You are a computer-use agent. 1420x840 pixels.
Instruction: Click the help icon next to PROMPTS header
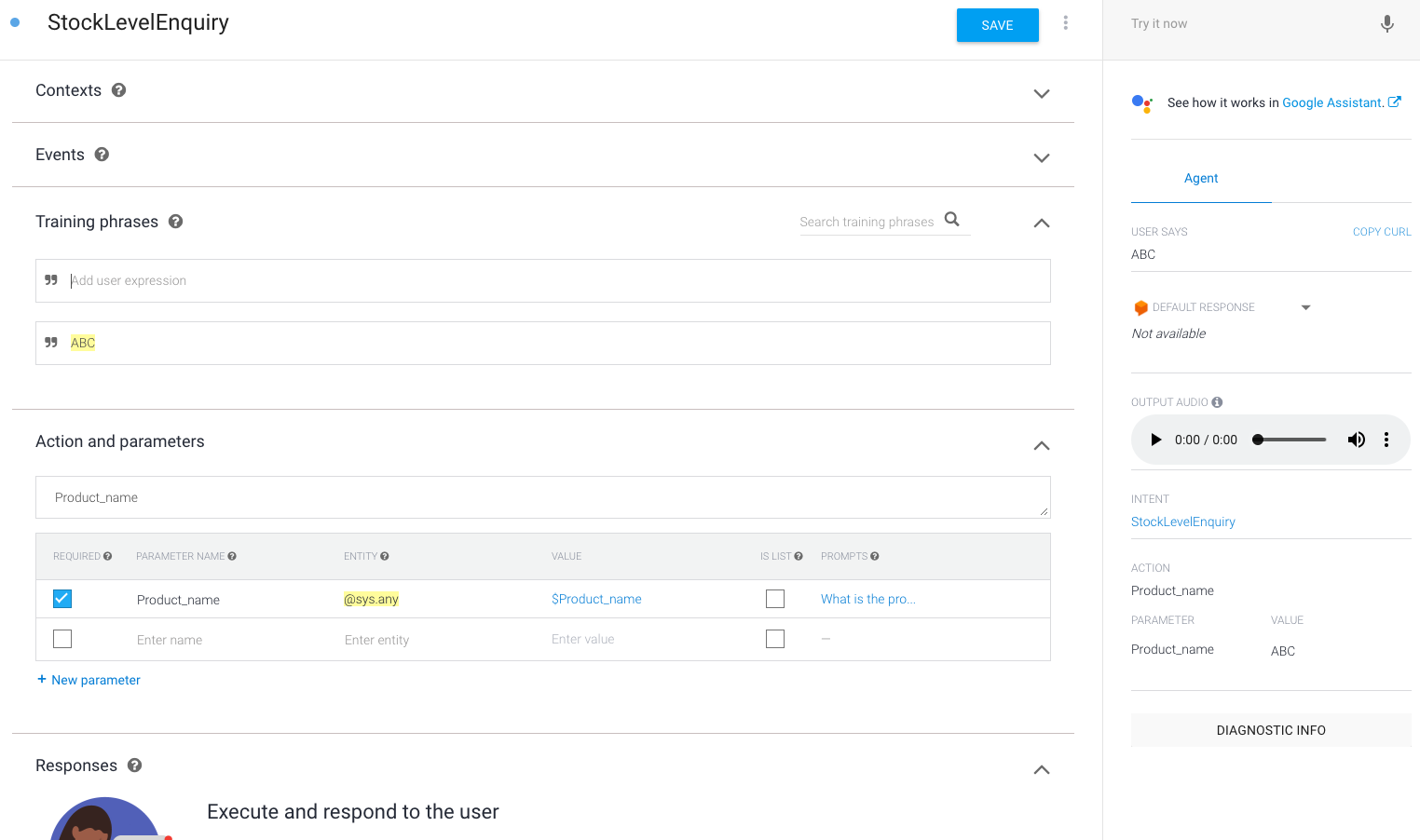tap(874, 556)
